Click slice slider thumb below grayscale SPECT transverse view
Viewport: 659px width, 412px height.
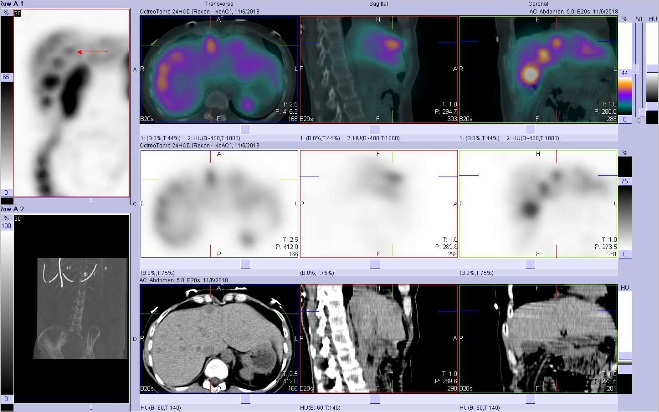245,264
